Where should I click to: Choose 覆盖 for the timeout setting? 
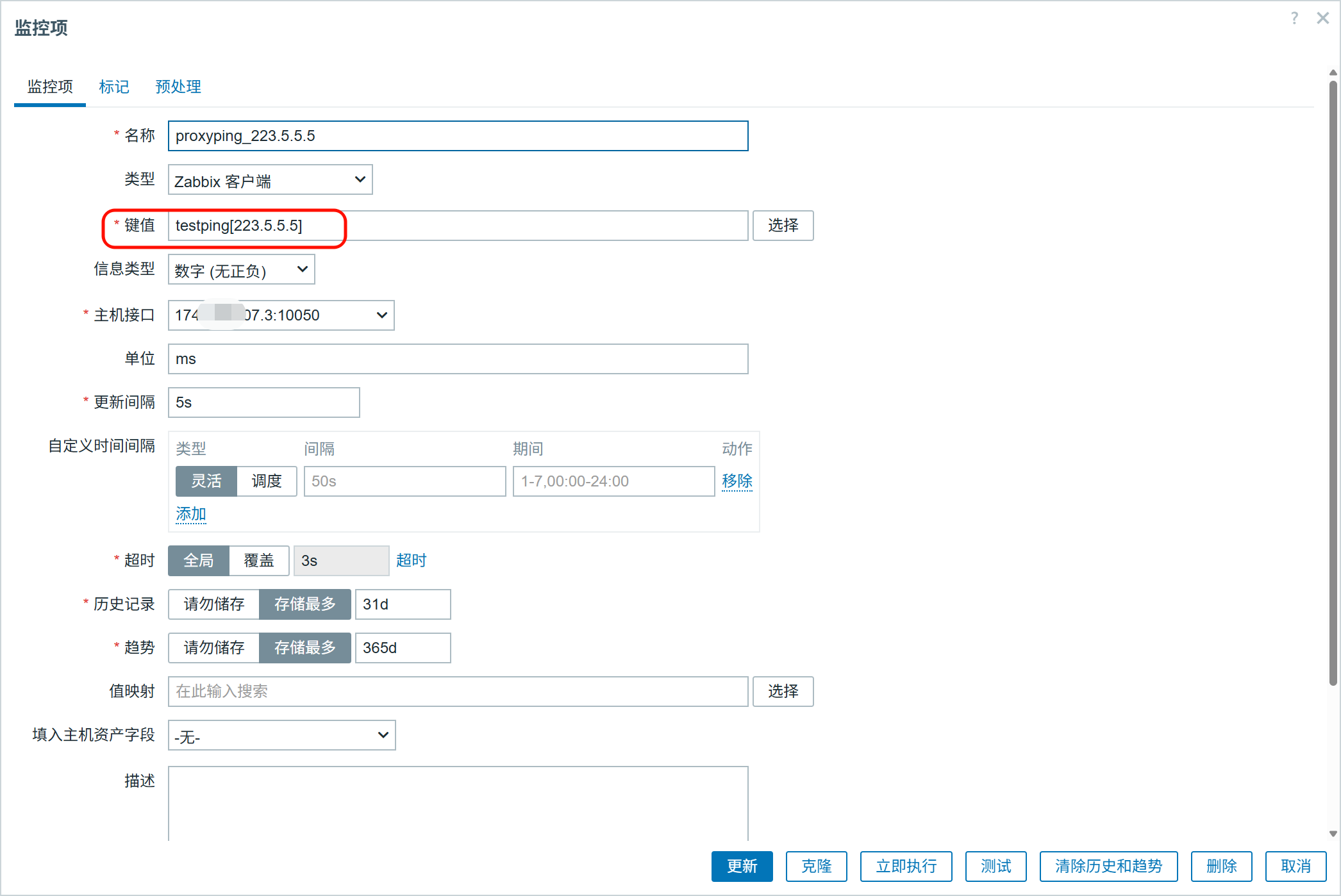[x=259, y=561]
